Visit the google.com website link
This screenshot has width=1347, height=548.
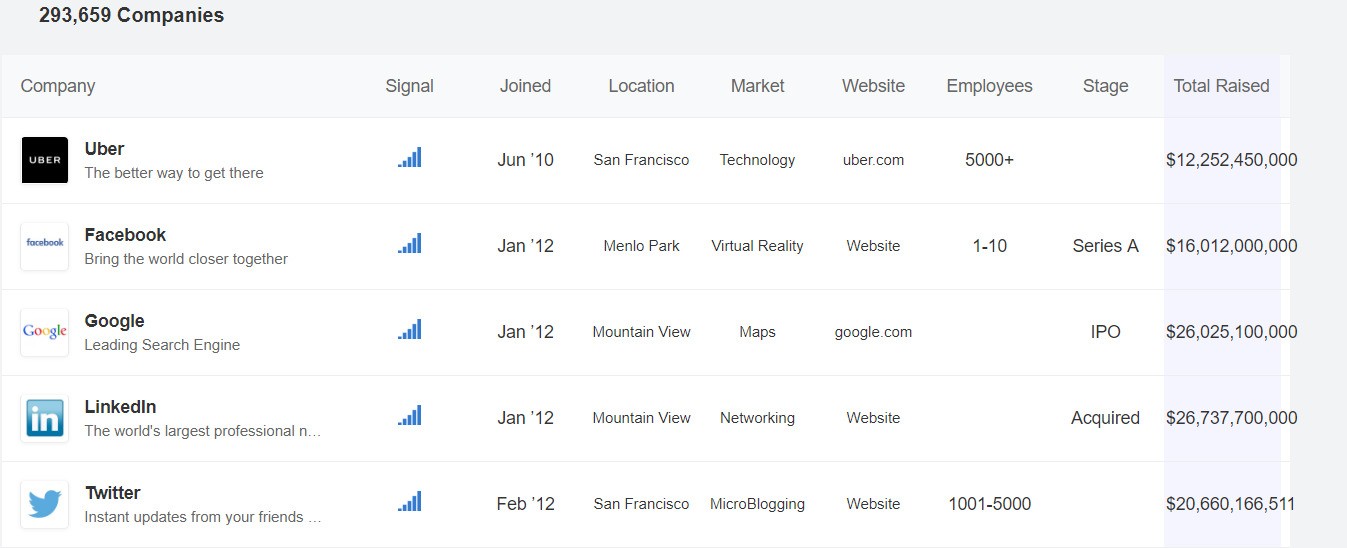click(x=874, y=332)
